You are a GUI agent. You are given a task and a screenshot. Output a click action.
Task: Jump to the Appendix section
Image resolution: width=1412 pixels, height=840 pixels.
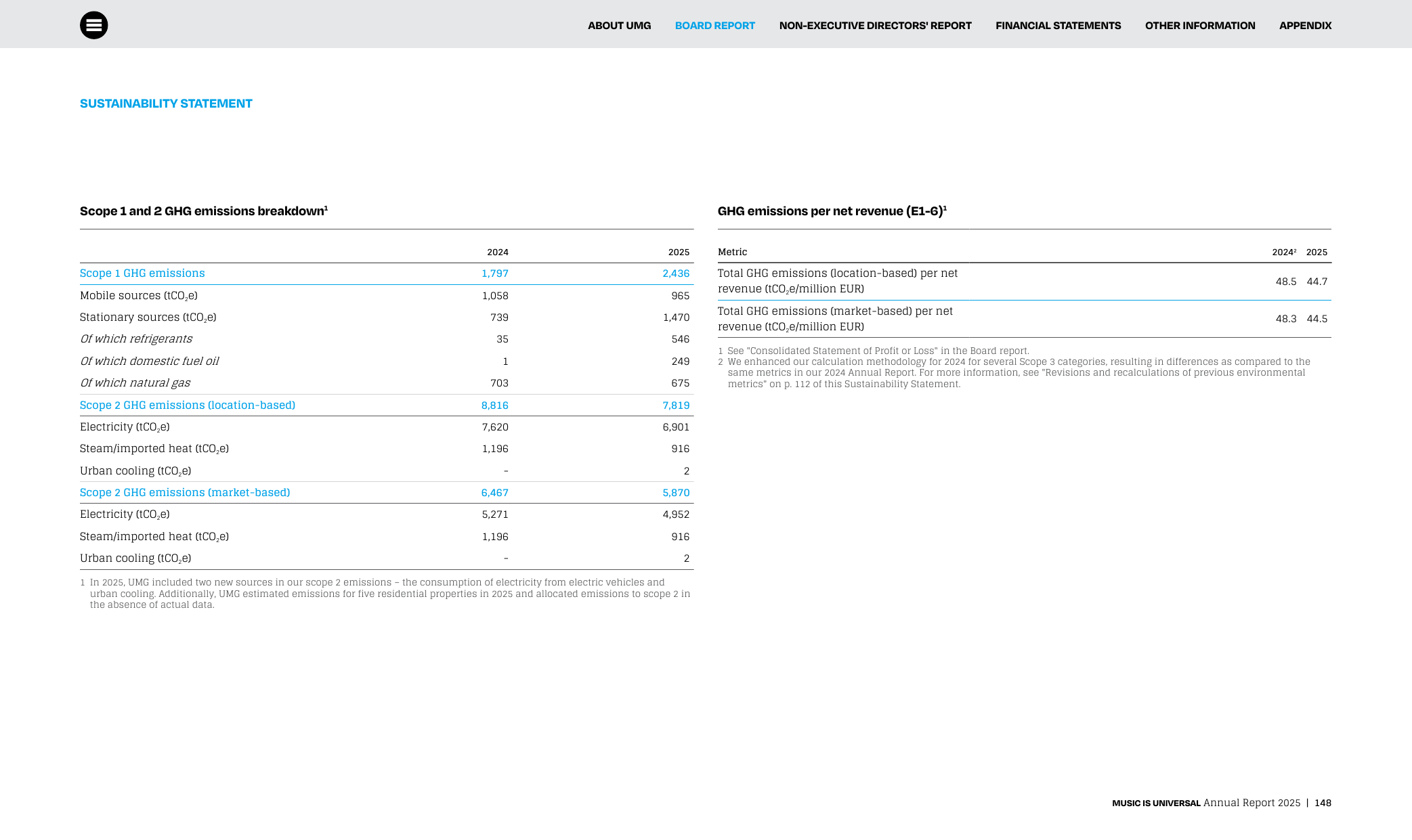[x=1305, y=26]
